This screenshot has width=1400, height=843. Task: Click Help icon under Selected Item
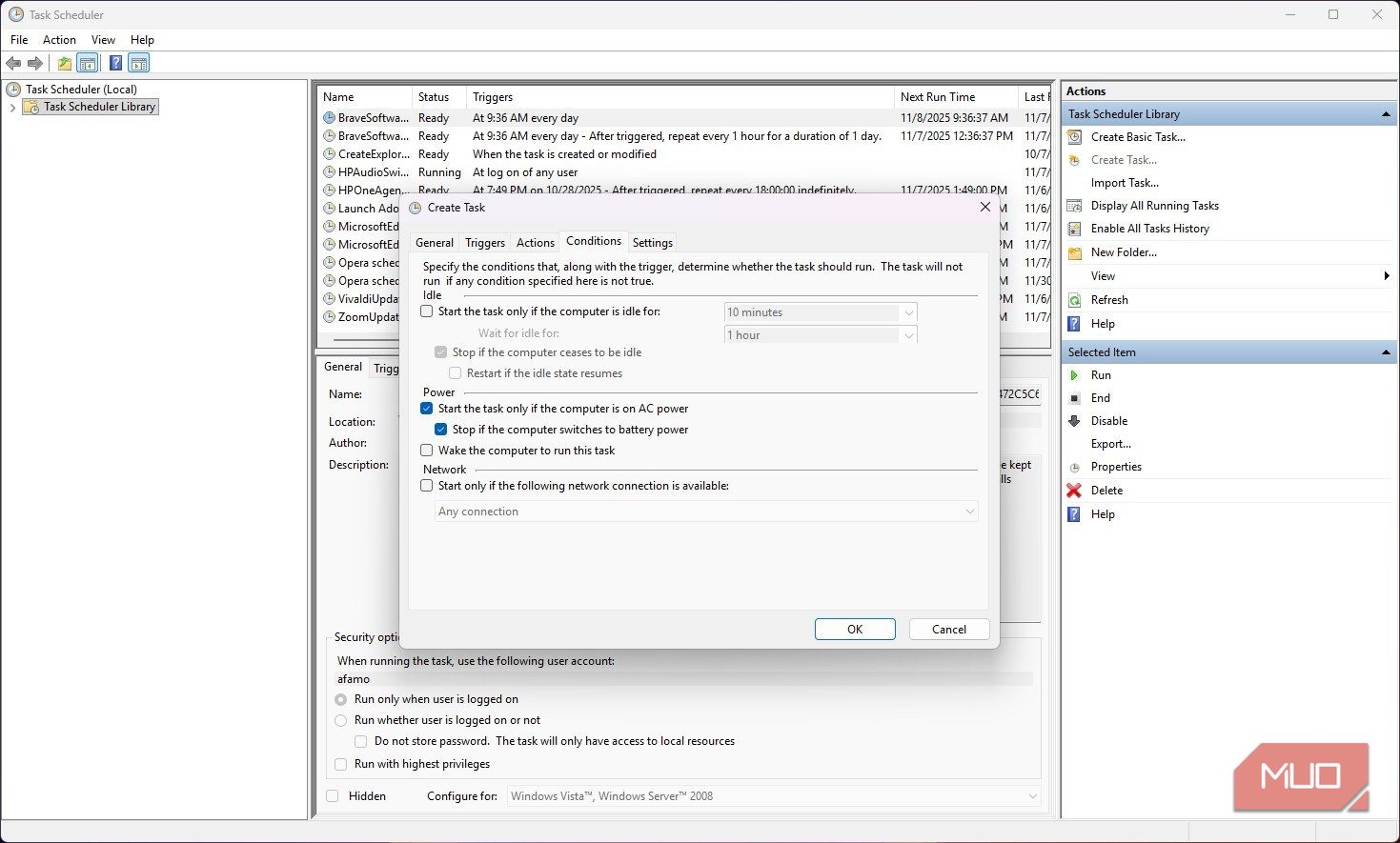1074,514
